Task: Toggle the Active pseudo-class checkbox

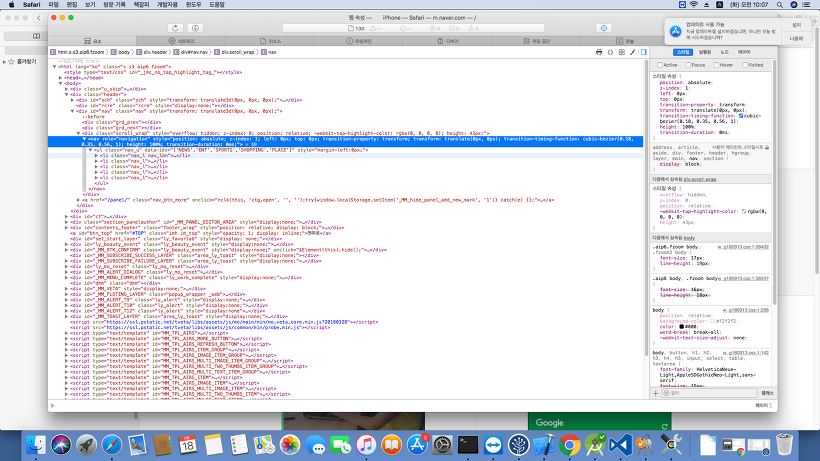Action: (x=660, y=65)
